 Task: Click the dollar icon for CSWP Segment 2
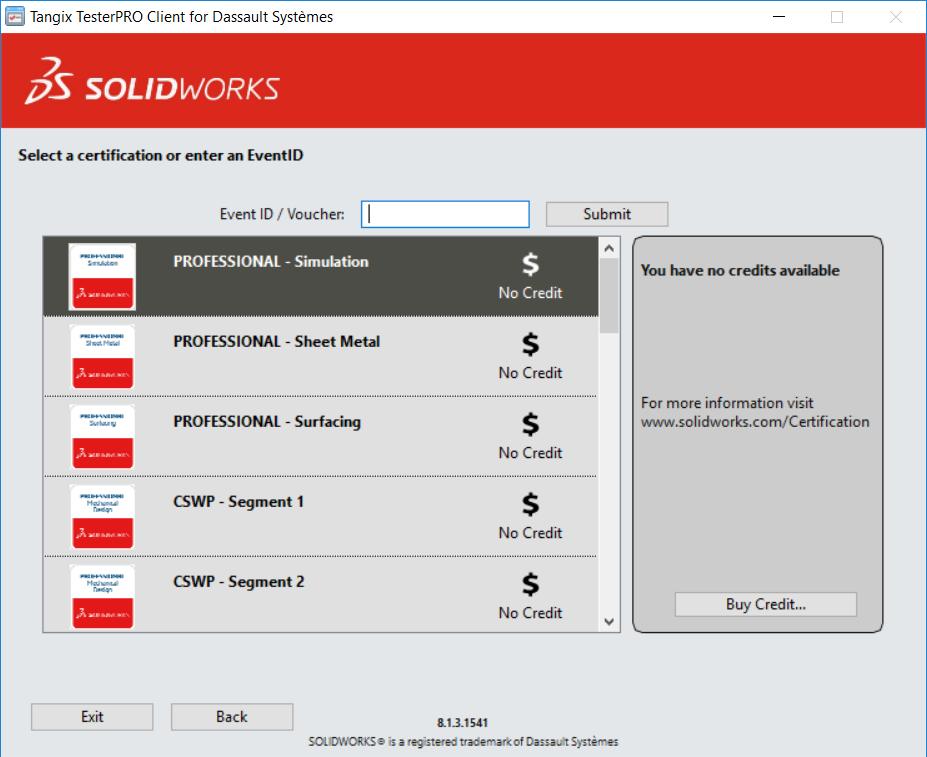tap(530, 584)
